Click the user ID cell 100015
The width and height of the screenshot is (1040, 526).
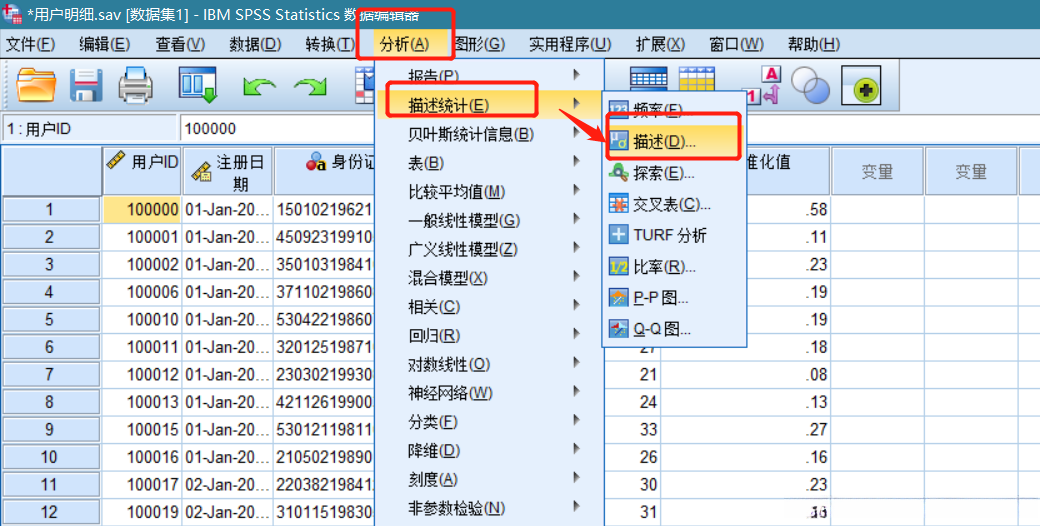coord(141,429)
